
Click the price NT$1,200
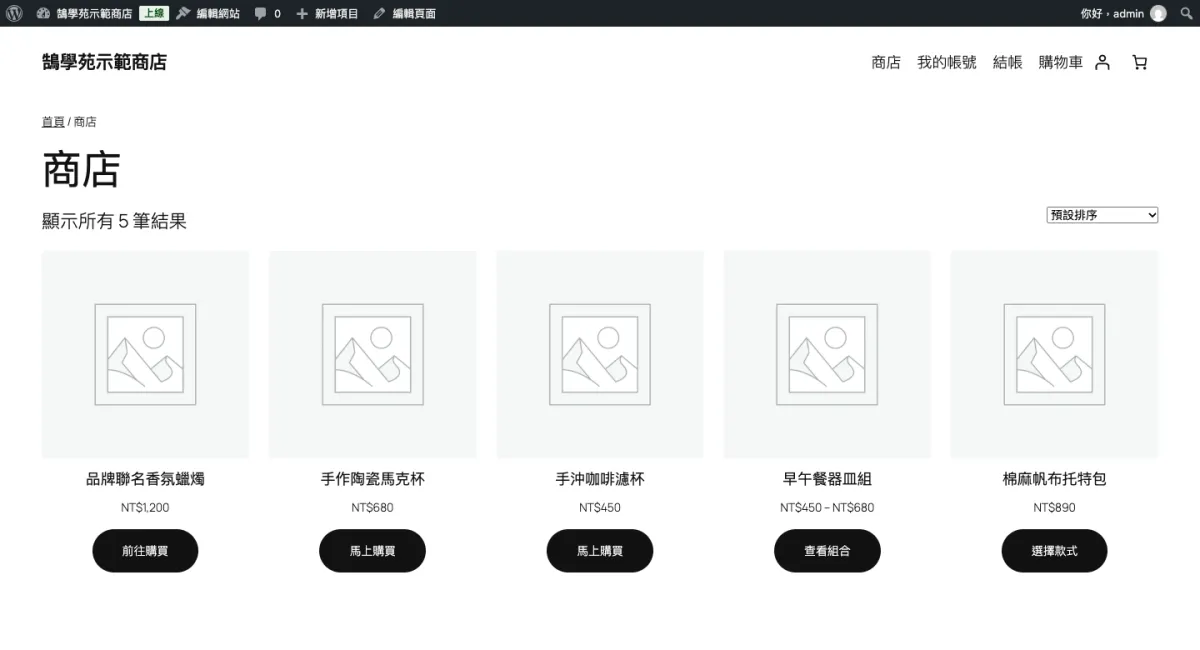tap(145, 508)
